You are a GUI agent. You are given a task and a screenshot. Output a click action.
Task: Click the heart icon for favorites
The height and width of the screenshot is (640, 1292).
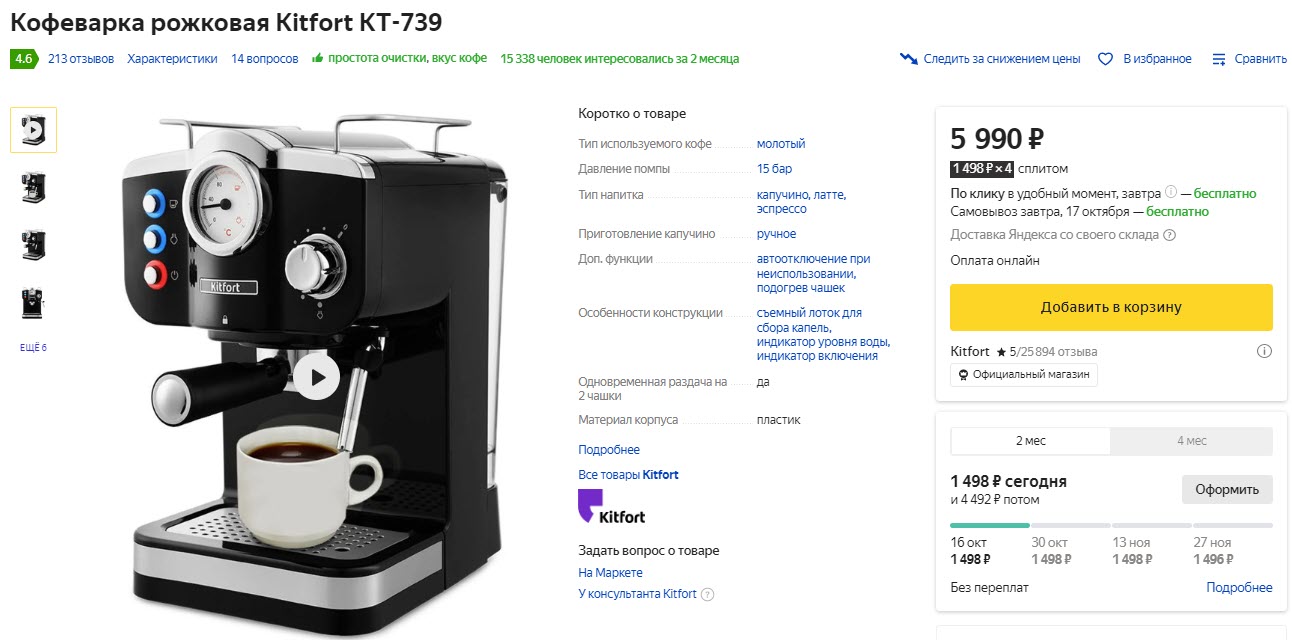click(x=1105, y=59)
